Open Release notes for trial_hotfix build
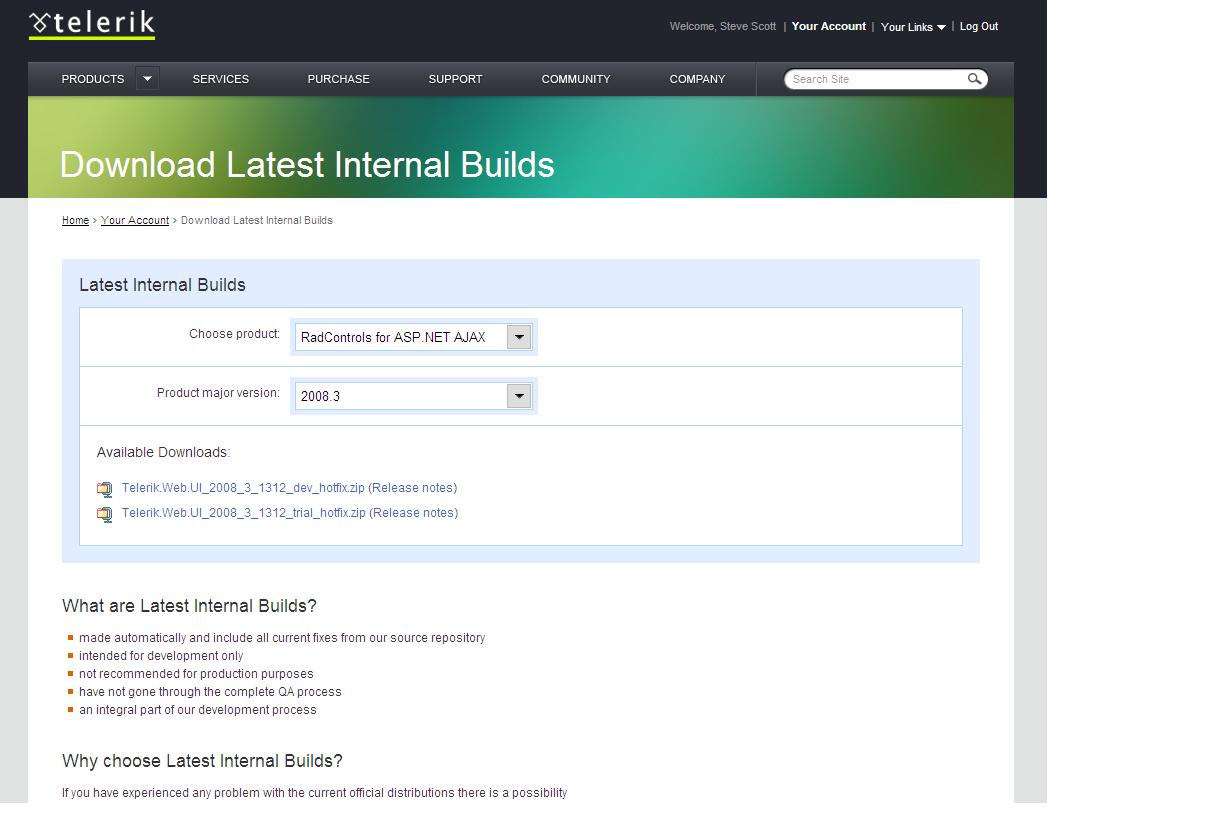The width and height of the screenshot is (1209, 830). [x=414, y=513]
